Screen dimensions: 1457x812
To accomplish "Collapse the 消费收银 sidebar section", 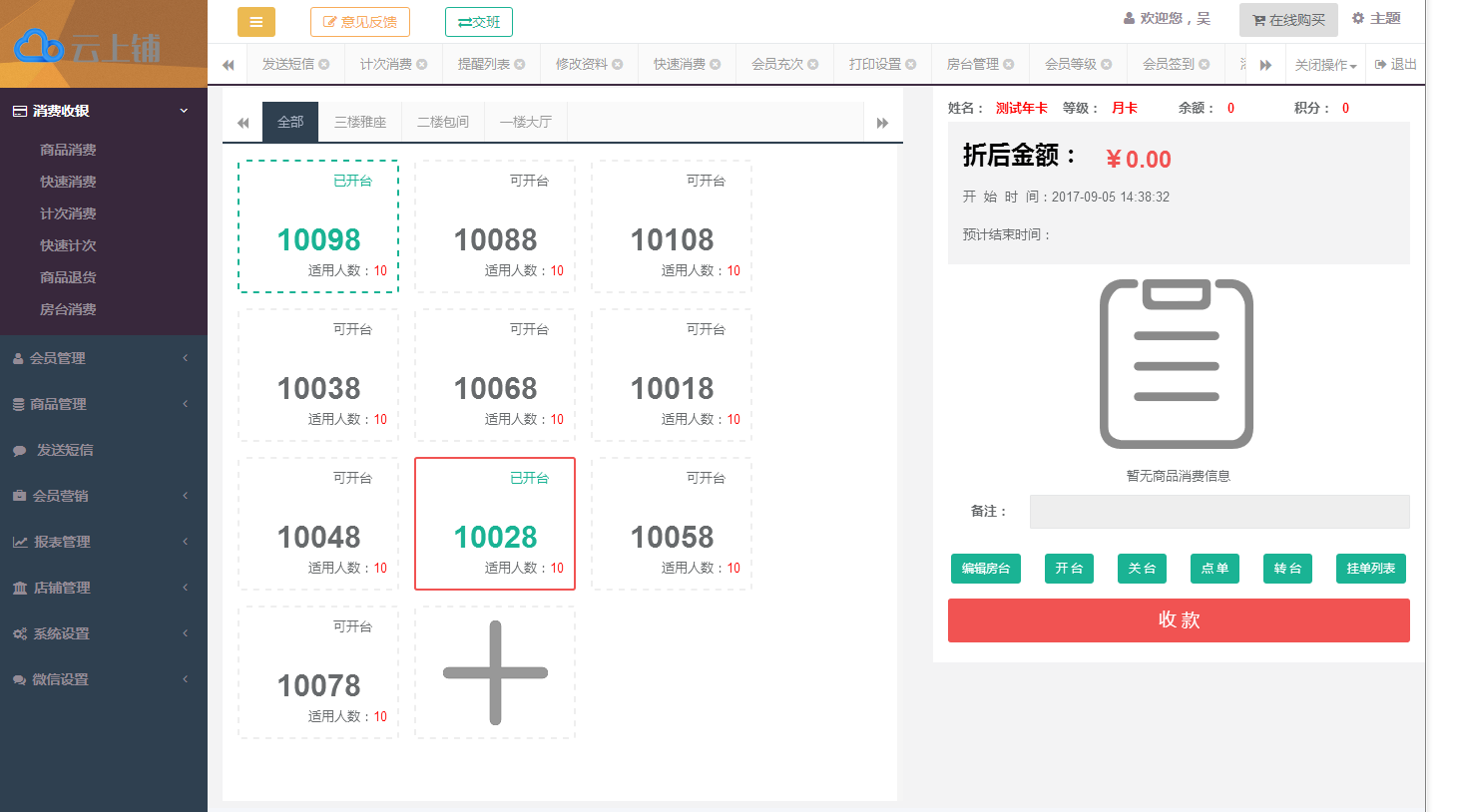I will tap(104, 111).
